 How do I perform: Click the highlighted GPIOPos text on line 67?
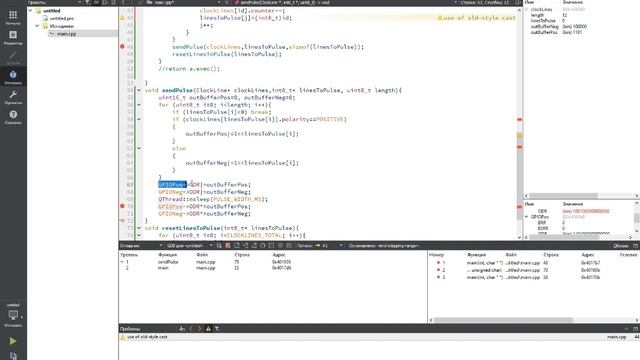172,184
